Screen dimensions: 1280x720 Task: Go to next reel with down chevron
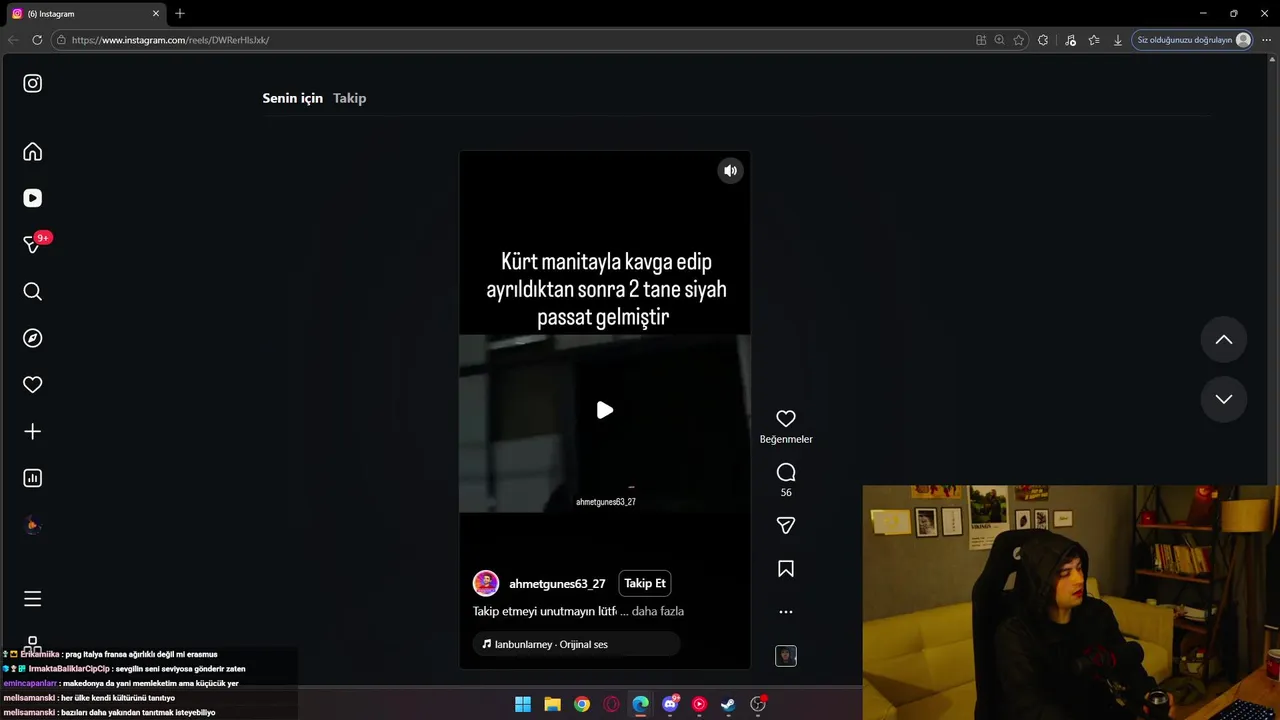1224,399
